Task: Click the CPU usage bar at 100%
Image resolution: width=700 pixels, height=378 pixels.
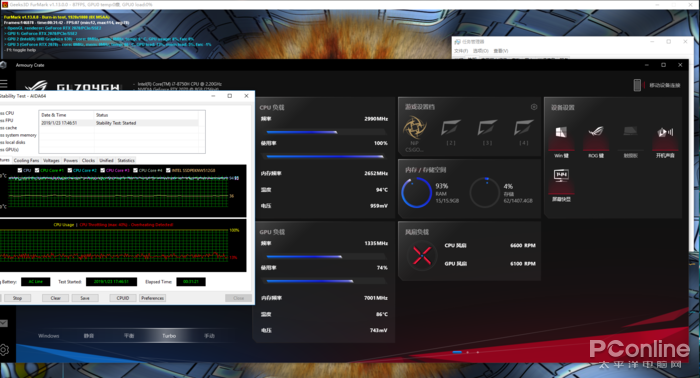Action: click(x=326, y=157)
